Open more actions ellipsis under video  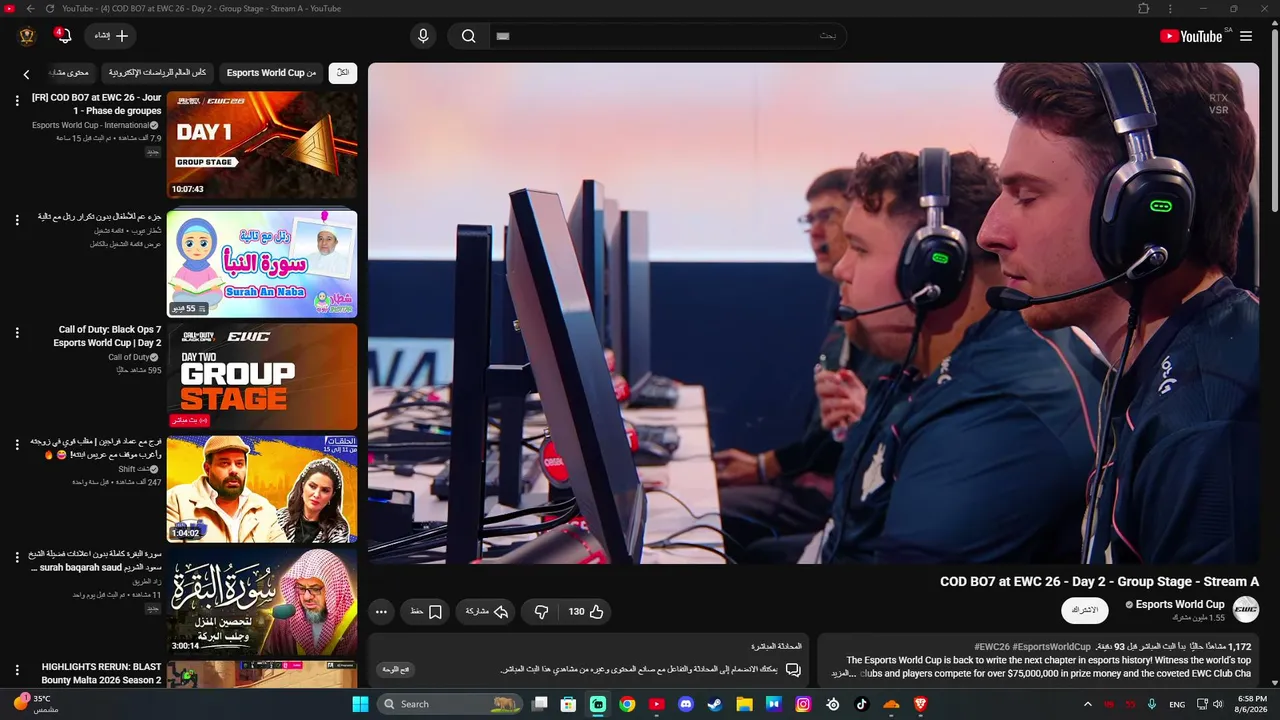(x=381, y=612)
